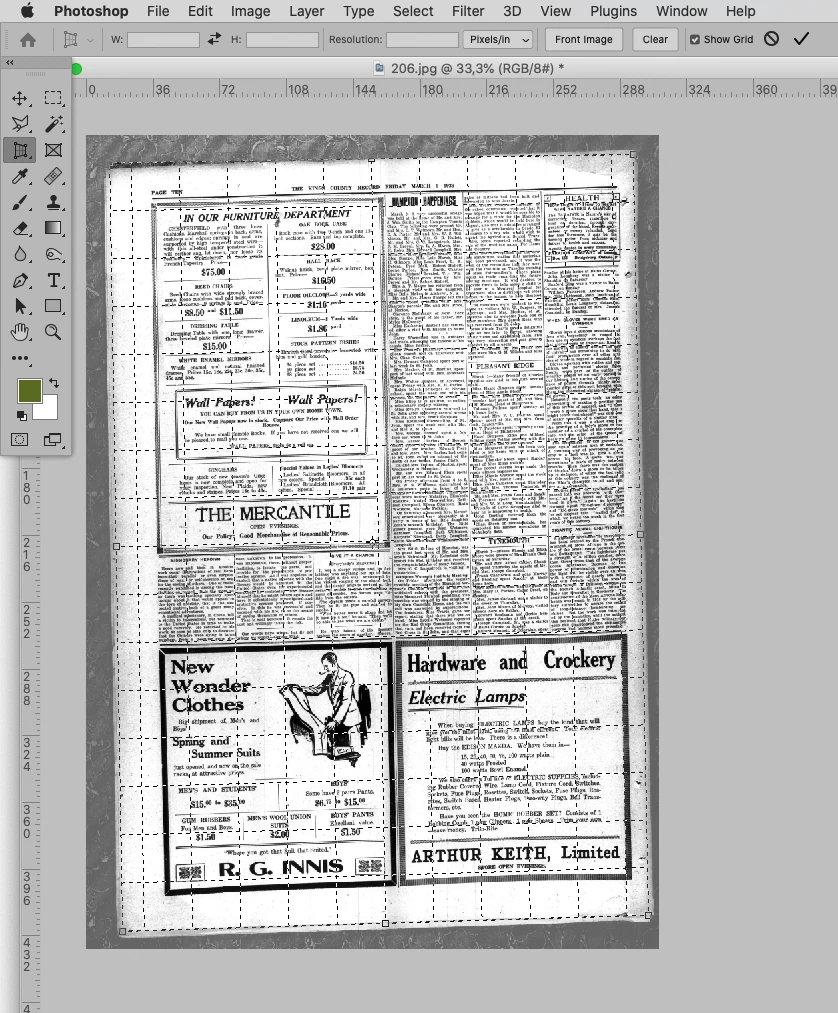
Task: Select the Magic Wand tool
Action: (53, 124)
